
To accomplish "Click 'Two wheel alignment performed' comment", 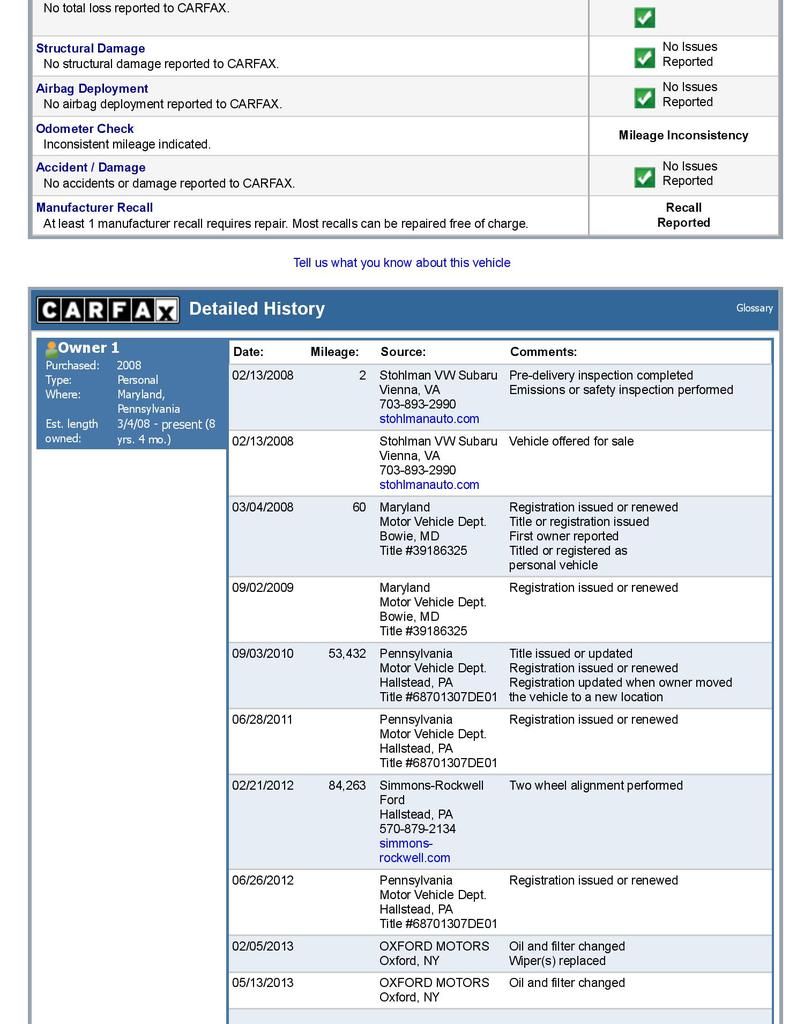I will pyautogui.click(x=596, y=786).
